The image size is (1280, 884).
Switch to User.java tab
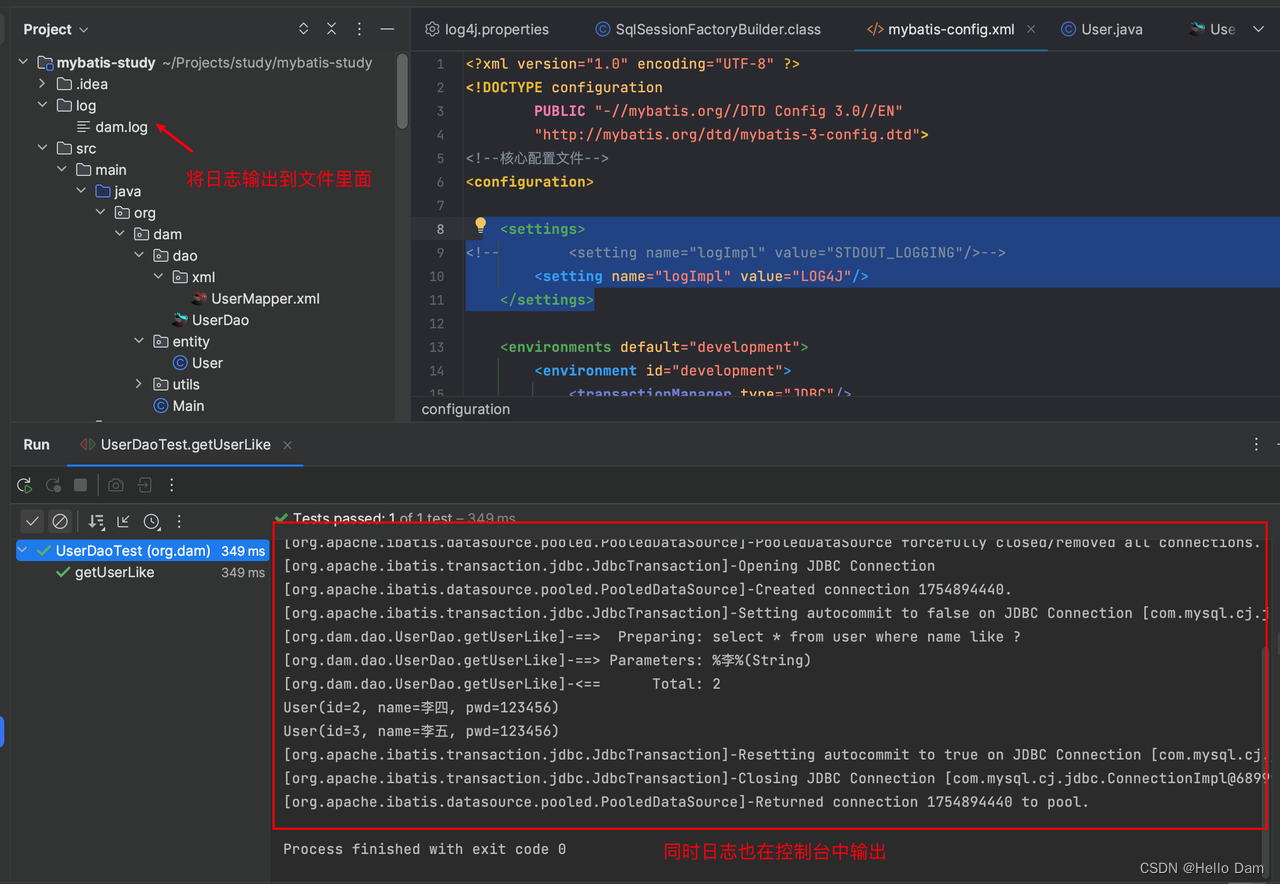1101,29
